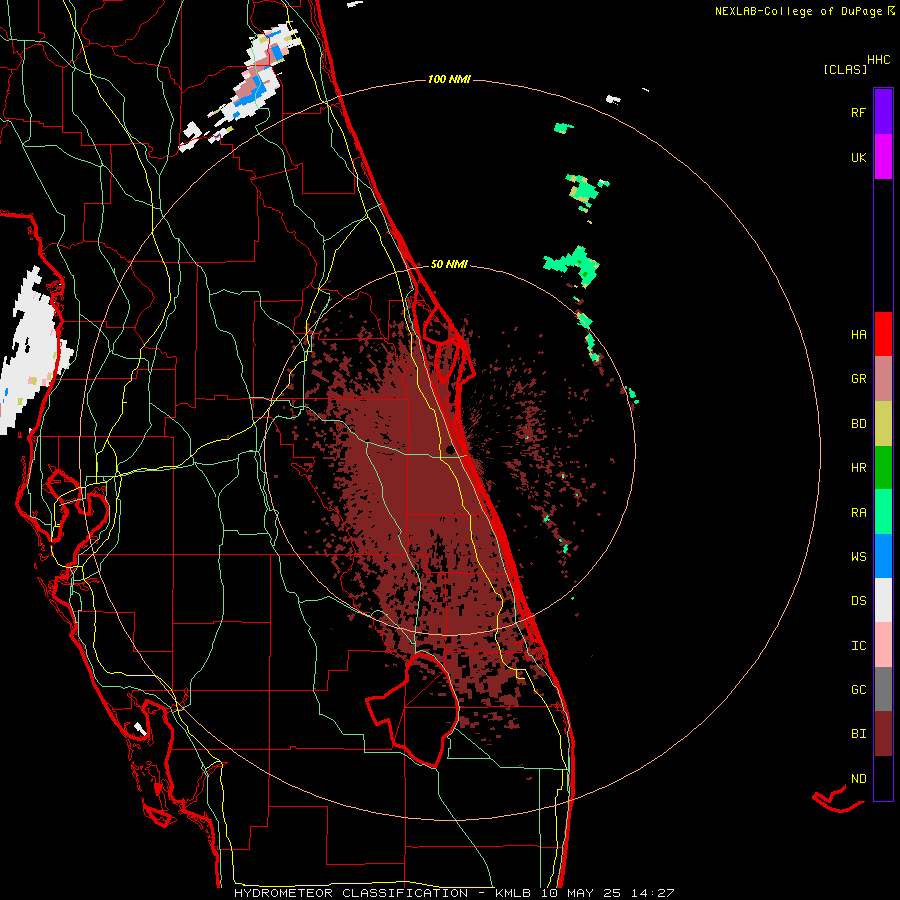Click the 'HA' legend label
900x900 pixels.
point(858,335)
